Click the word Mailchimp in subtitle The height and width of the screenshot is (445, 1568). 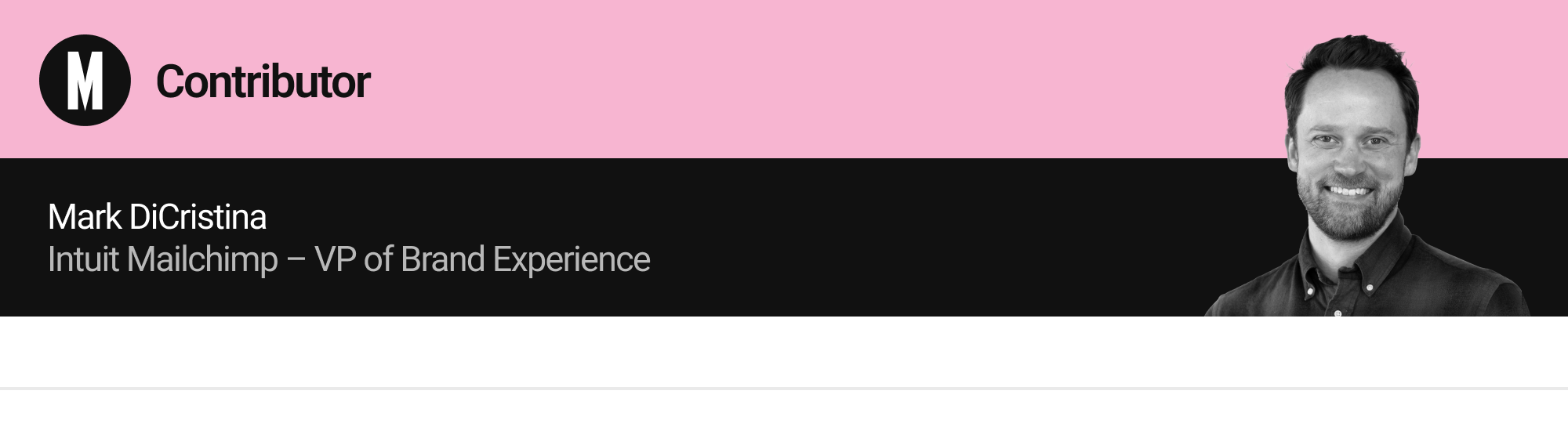202,261
